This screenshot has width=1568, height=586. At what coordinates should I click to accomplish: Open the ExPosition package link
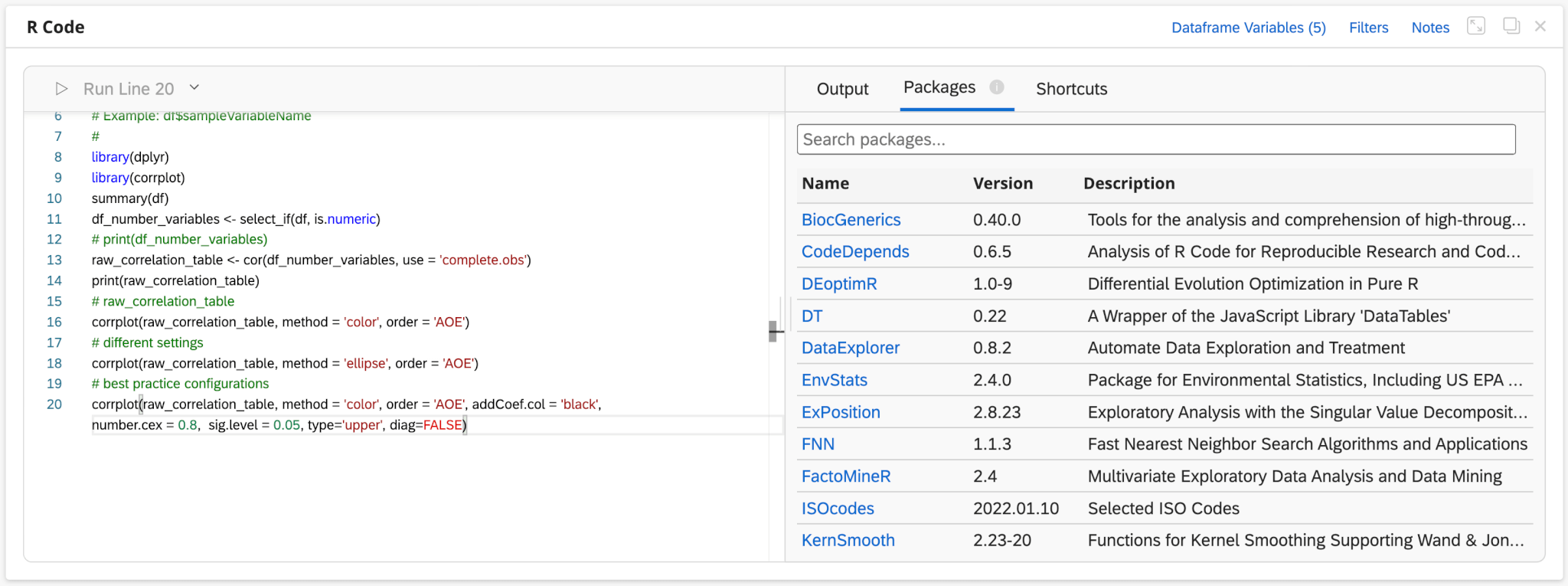841,412
